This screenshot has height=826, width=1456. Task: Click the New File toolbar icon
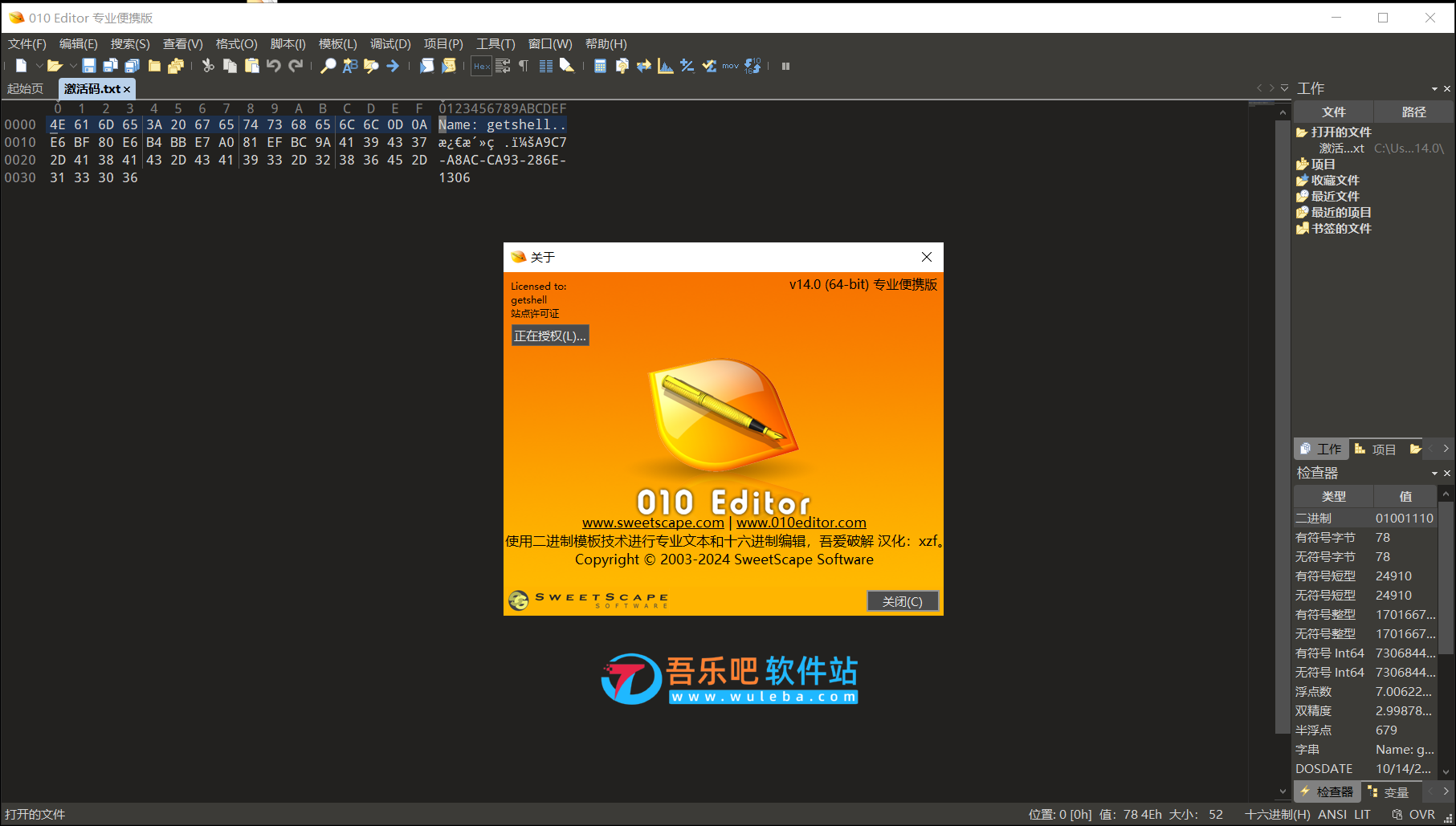[x=22, y=66]
